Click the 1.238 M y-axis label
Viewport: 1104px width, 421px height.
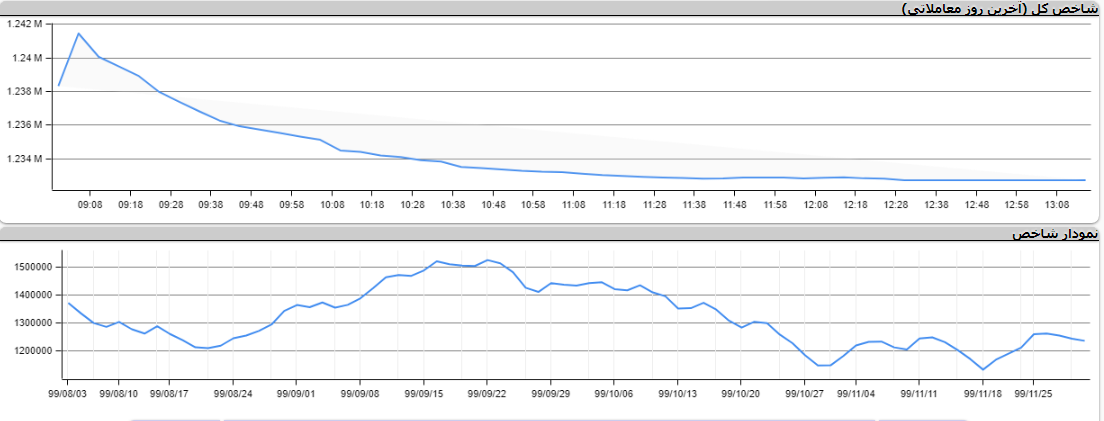pyautogui.click(x=24, y=91)
